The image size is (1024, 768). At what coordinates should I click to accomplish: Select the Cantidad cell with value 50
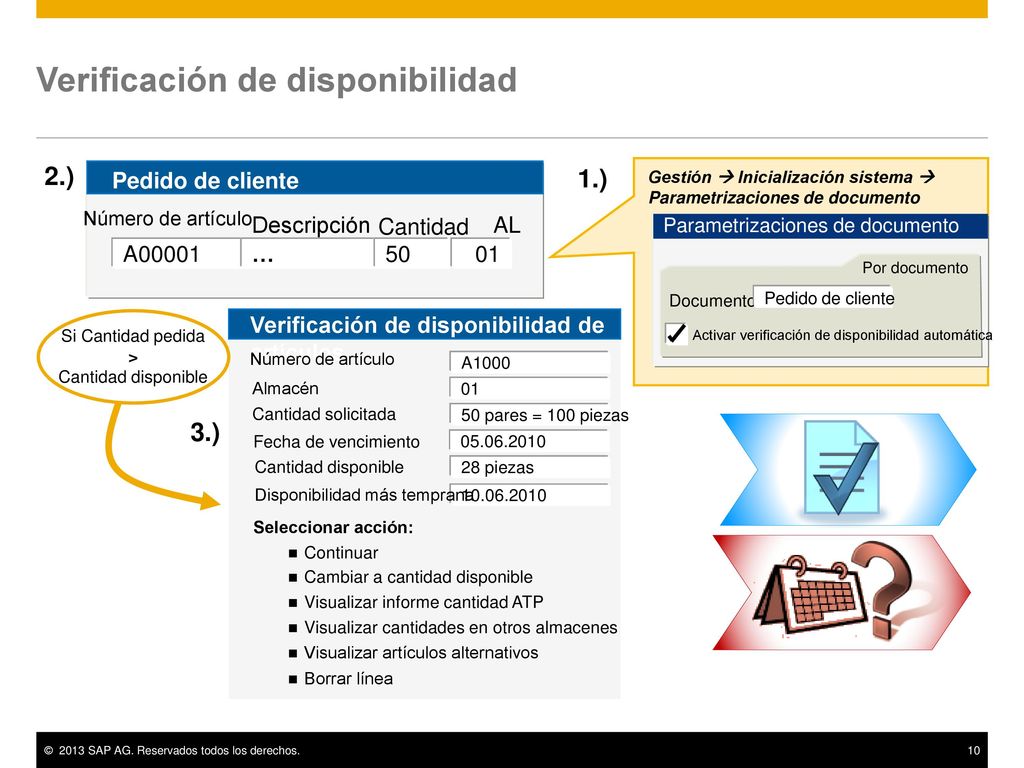[412, 253]
